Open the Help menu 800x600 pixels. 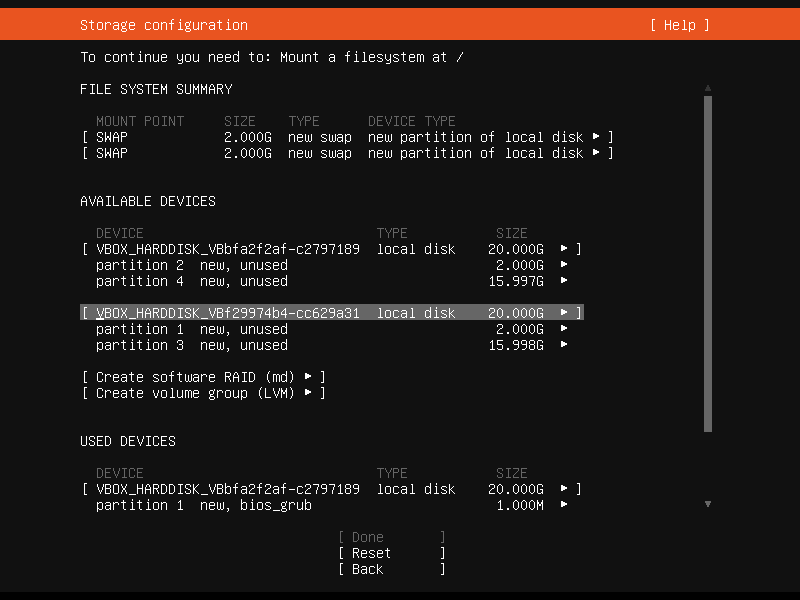point(680,25)
